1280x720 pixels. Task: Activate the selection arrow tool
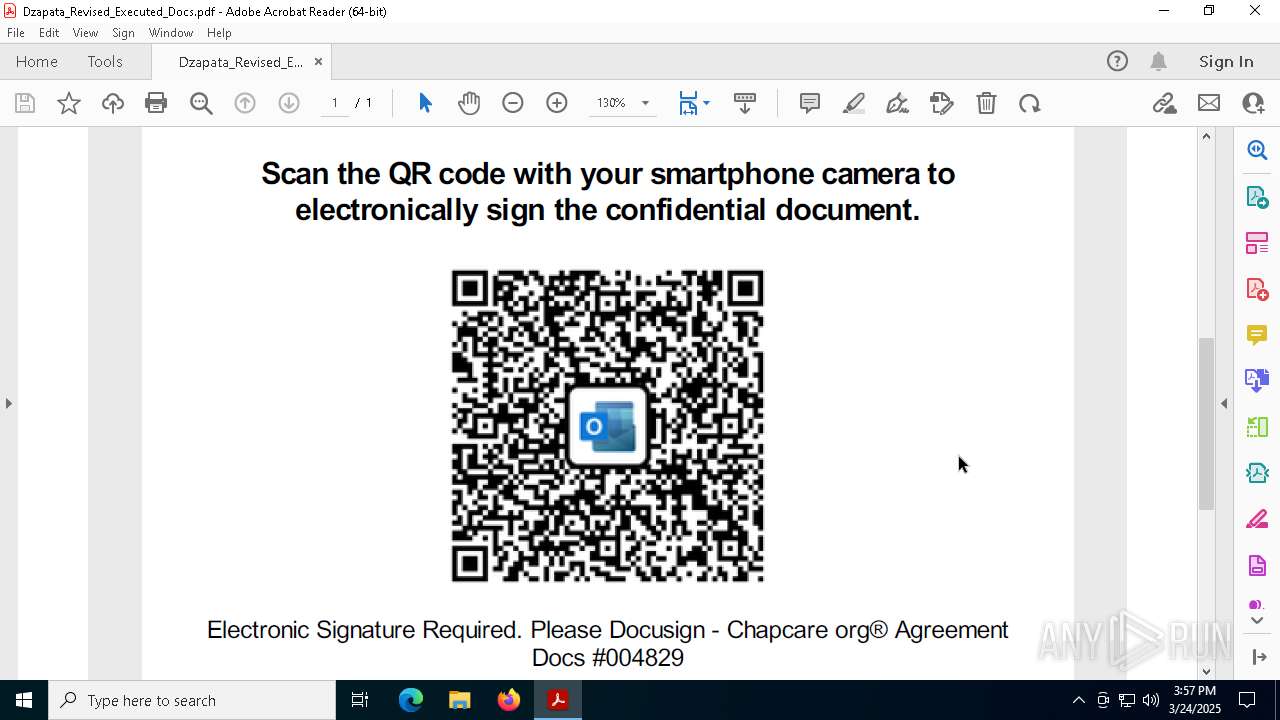pyautogui.click(x=425, y=103)
